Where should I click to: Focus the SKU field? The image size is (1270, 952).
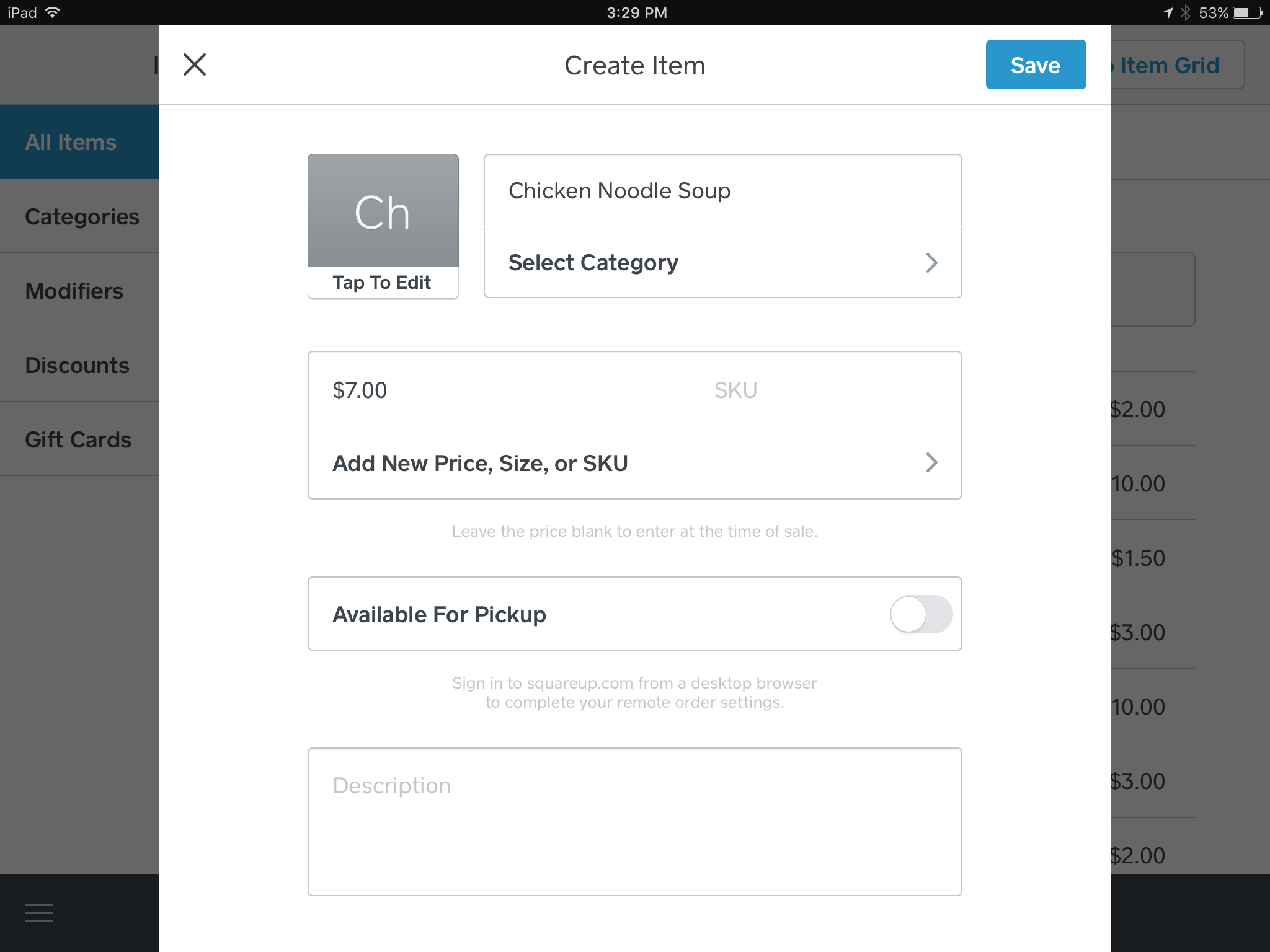click(x=806, y=390)
